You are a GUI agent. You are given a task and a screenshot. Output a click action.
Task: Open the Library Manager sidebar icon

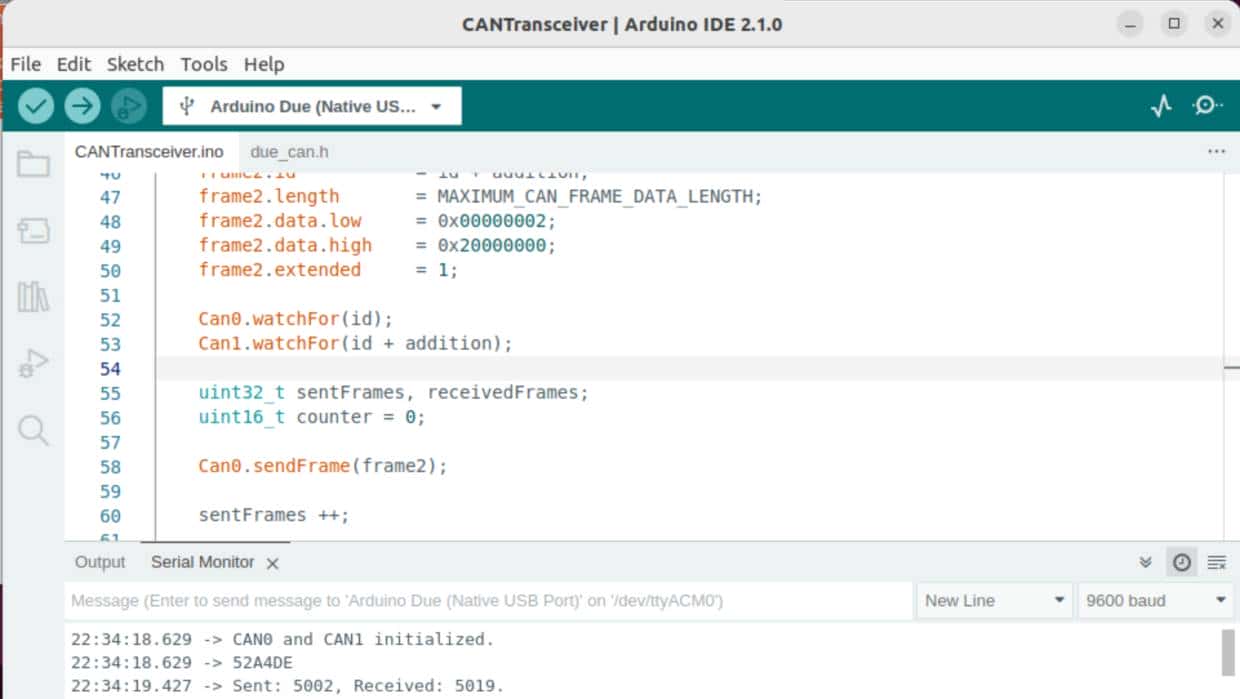click(35, 295)
